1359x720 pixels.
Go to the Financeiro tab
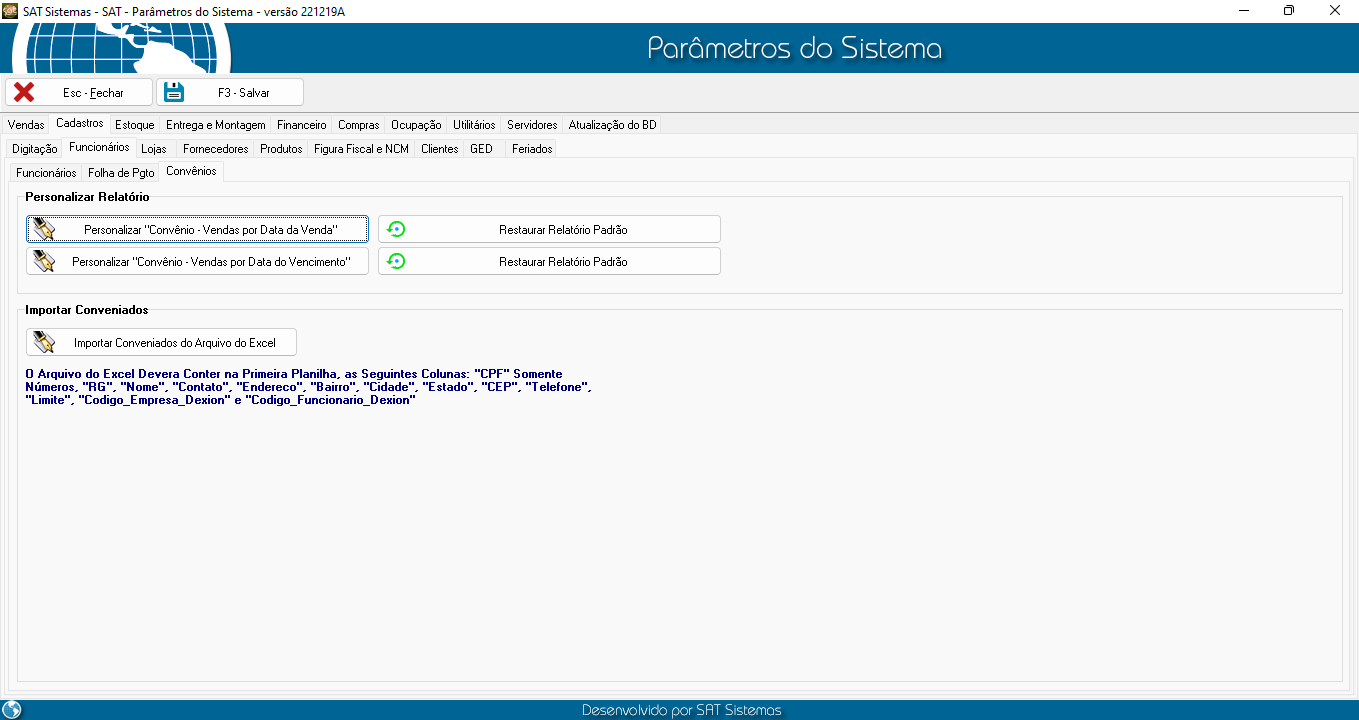click(x=301, y=125)
